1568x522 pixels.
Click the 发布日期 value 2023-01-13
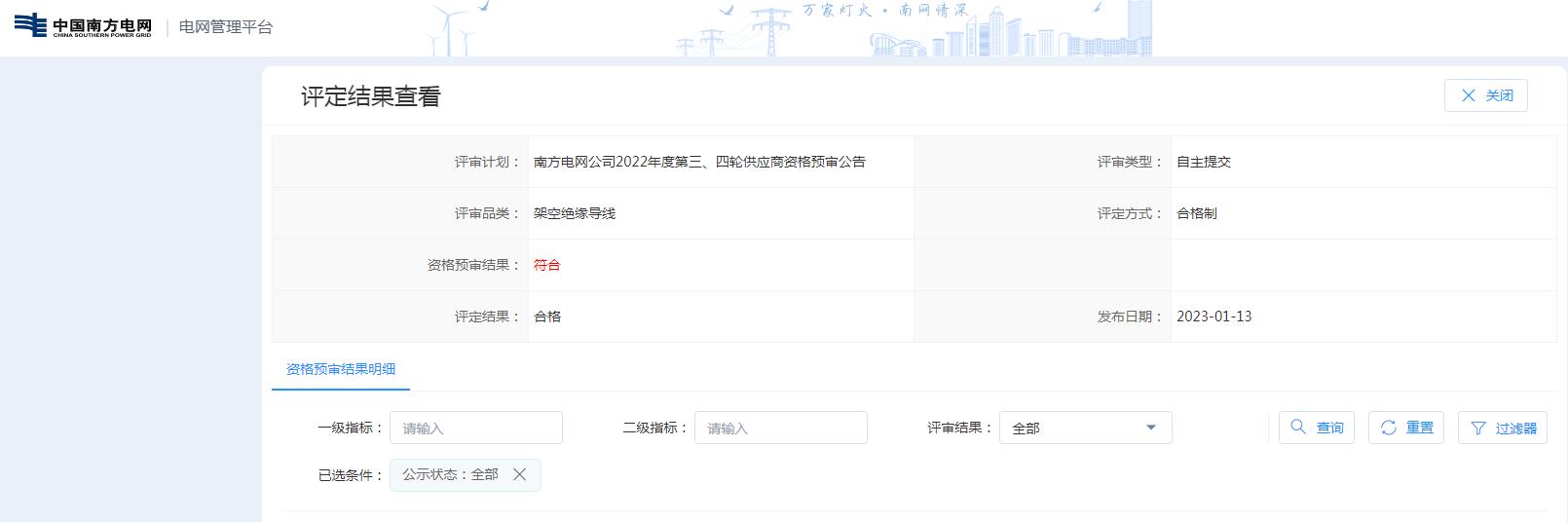point(1213,317)
